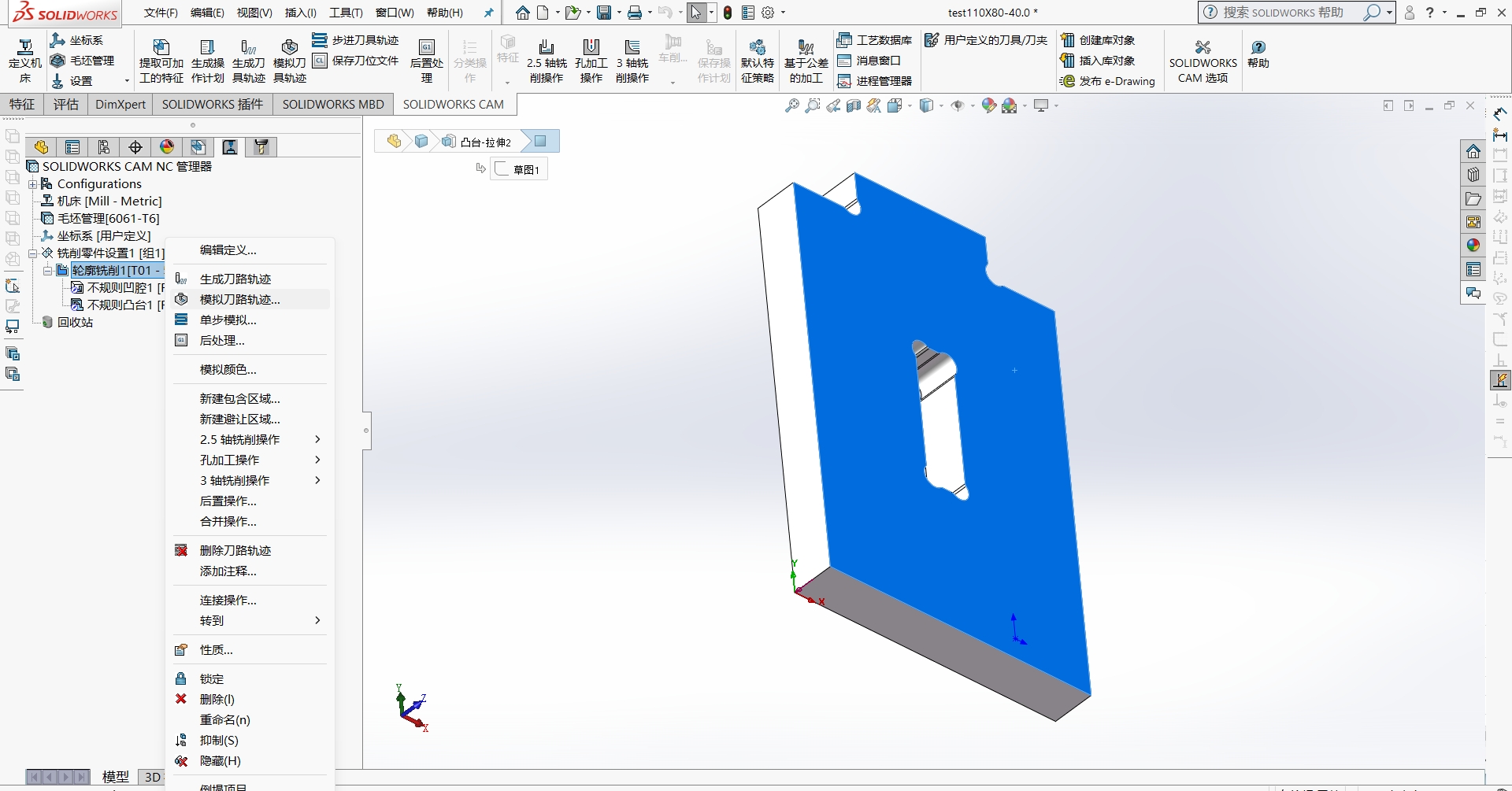Open SOLIDWORKS CAM 选项 options
Screen dimensions: 1512x791
pyautogui.click(x=1203, y=61)
